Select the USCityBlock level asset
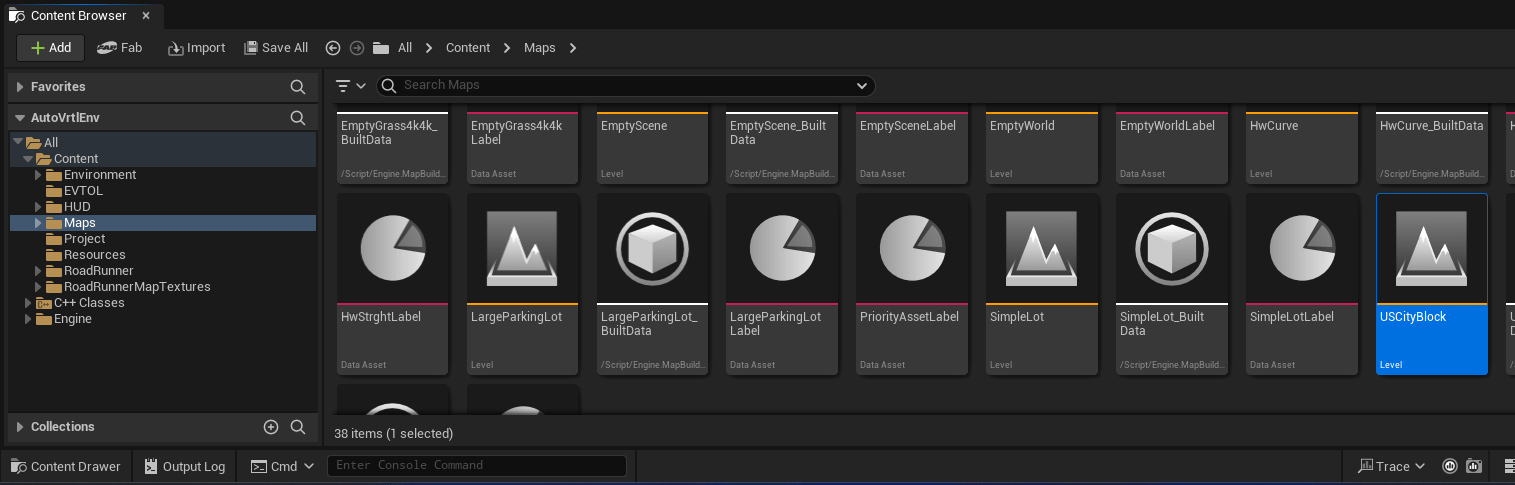Image resolution: width=1515 pixels, height=485 pixels. click(1432, 284)
